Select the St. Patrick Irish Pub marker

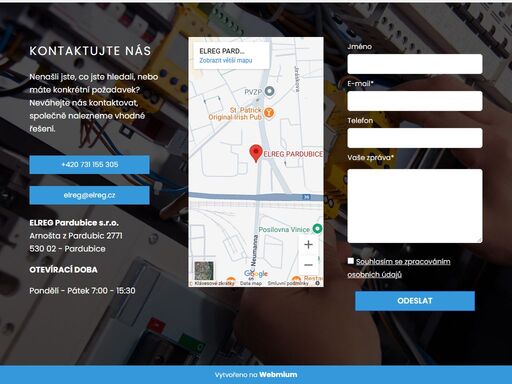point(269,113)
